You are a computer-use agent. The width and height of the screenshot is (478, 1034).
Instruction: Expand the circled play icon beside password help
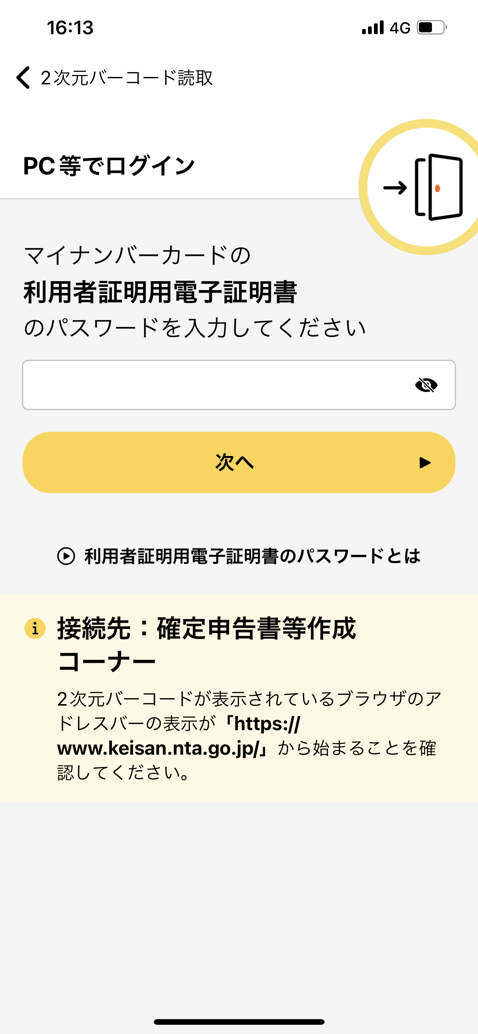pyautogui.click(x=67, y=557)
